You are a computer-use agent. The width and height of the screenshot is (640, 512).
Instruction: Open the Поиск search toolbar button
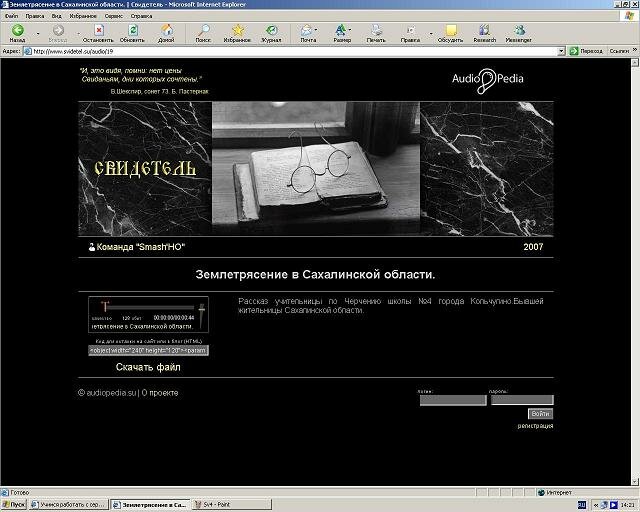[203, 33]
